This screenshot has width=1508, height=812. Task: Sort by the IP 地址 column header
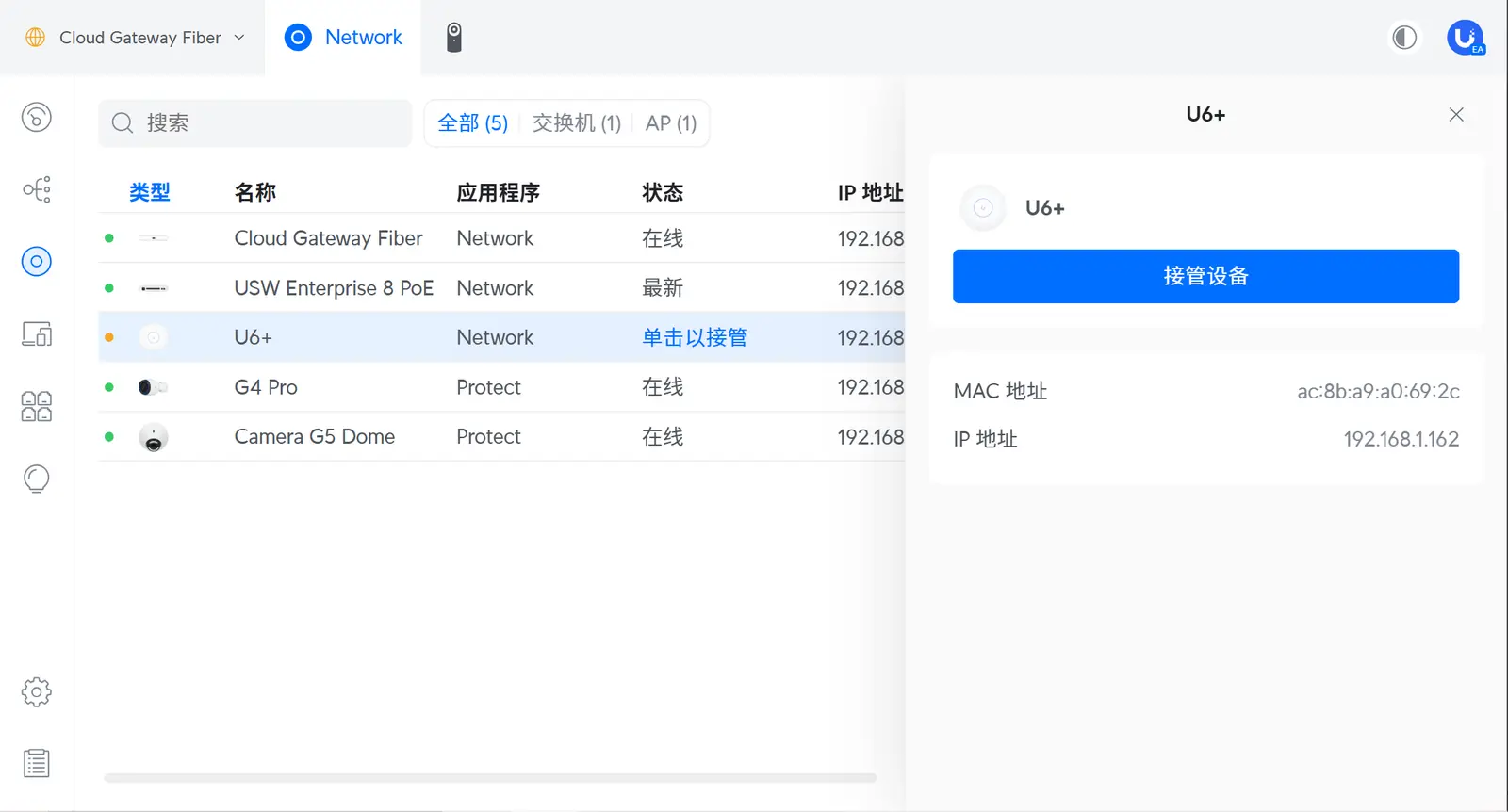click(x=870, y=192)
